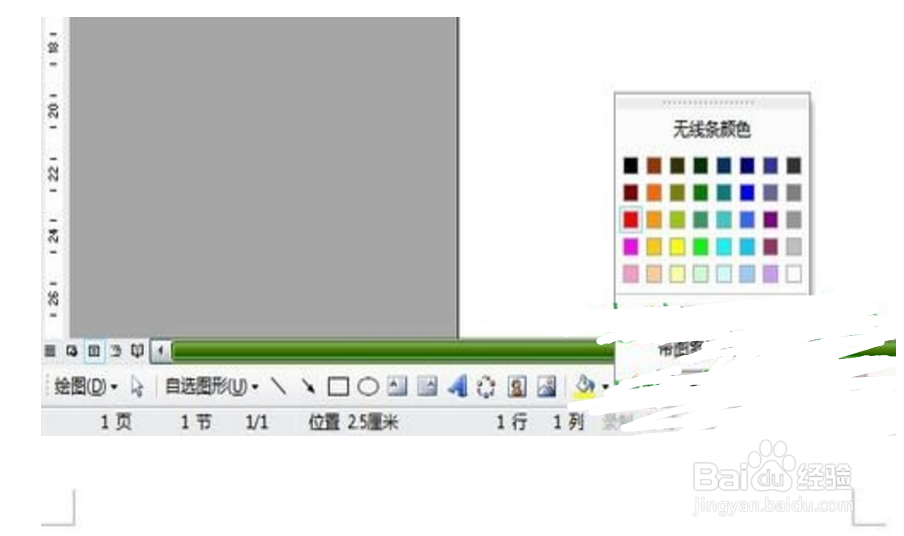
Task: Open the 自选图形(U) AutoShapes menu
Action: pyautogui.click(x=212, y=386)
